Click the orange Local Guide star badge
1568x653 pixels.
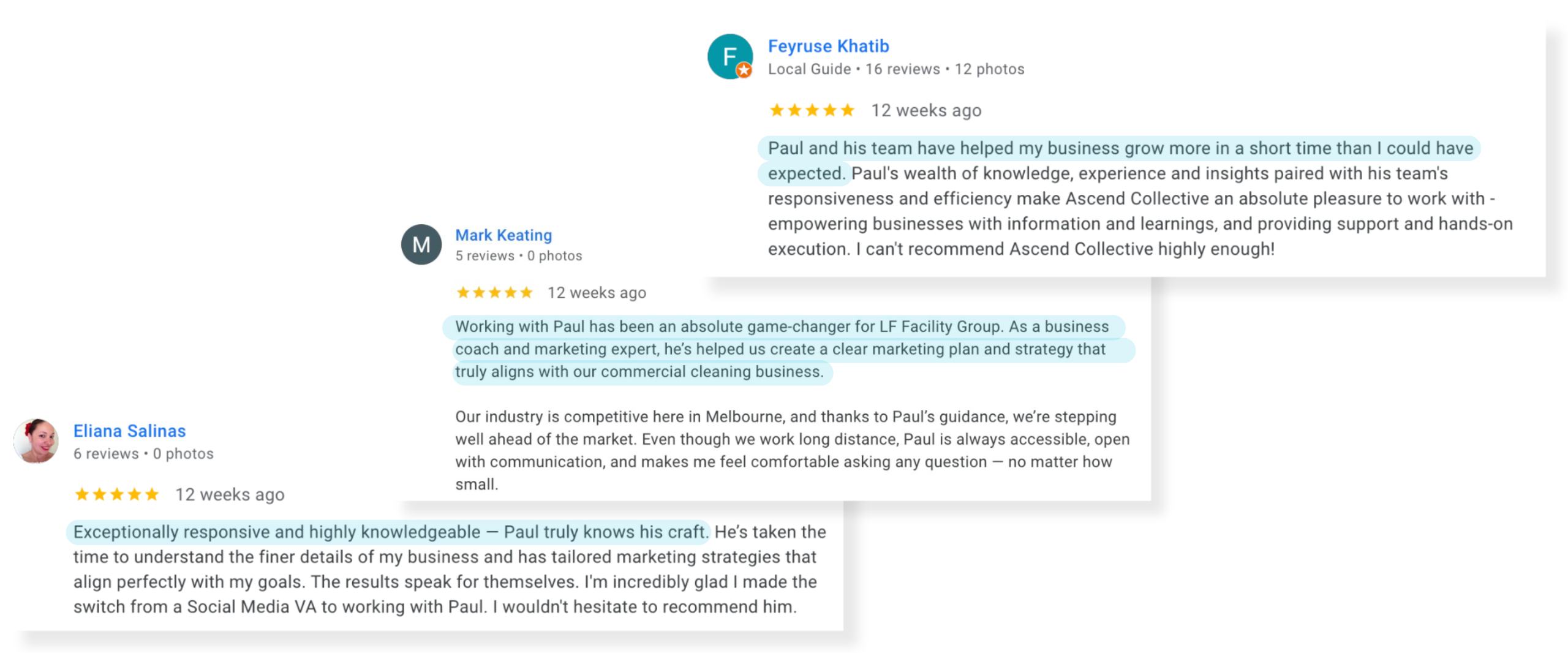point(744,70)
